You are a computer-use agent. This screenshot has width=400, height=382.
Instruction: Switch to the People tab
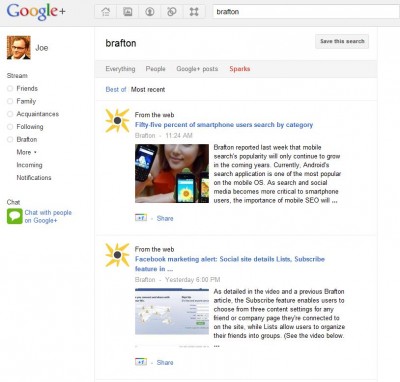click(x=155, y=69)
